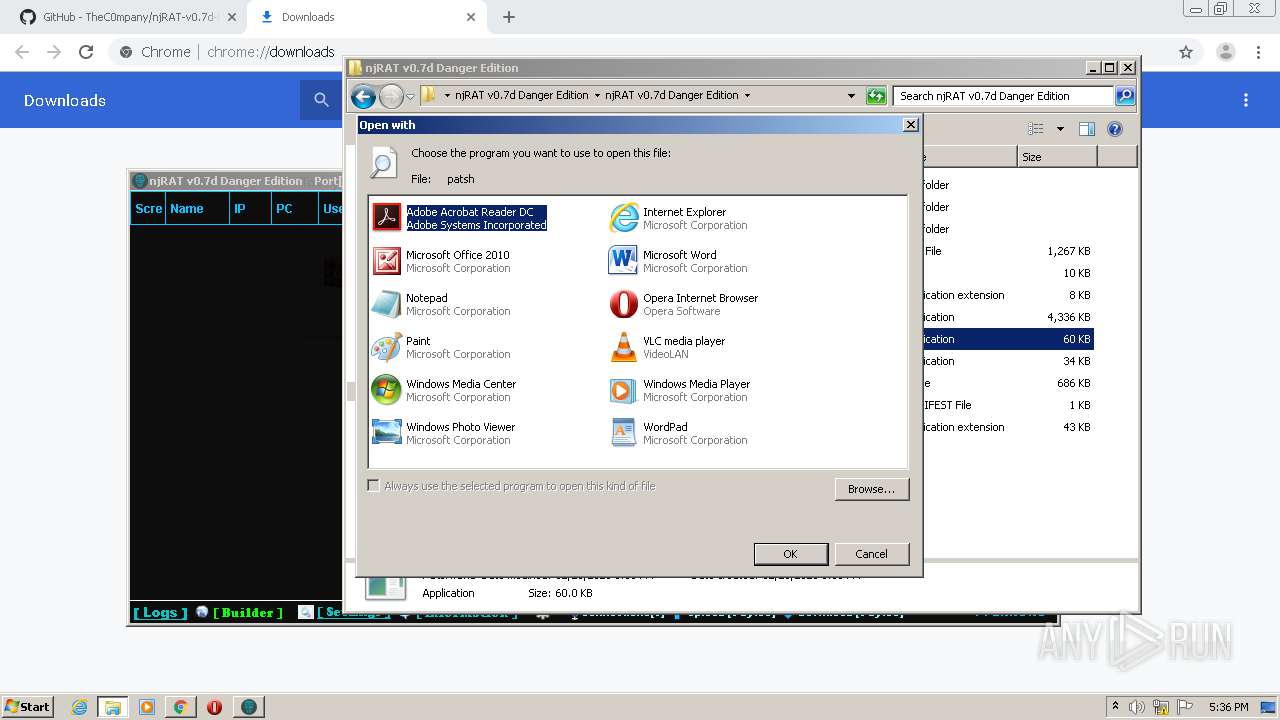Click Chrome downloads search magnifier icon
The height and width of the screenshot is (720, 1280).
[321, 100]
